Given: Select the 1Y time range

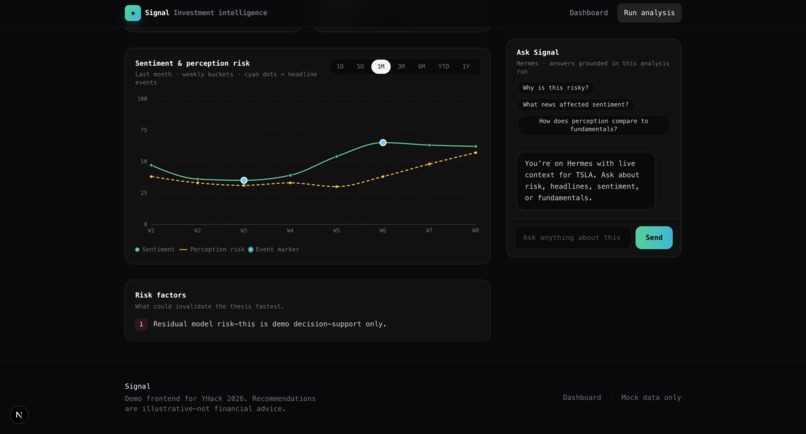Looking at the screenshot, I should [x=466, y=67].
